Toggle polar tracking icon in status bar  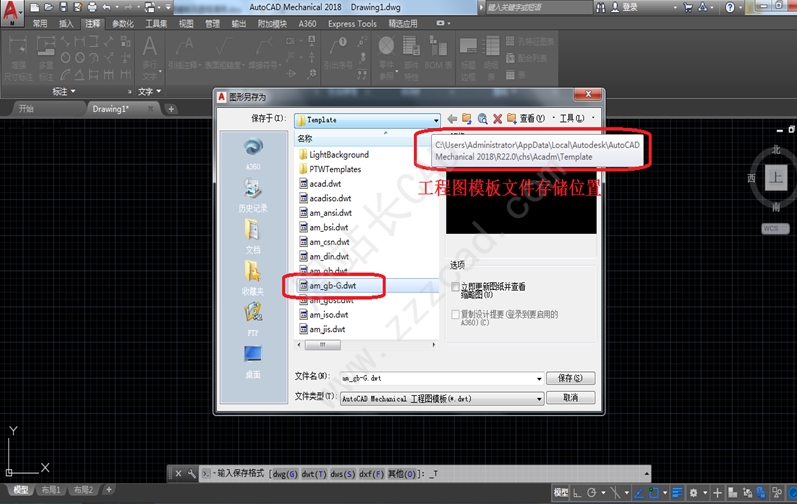coord(592,493)
